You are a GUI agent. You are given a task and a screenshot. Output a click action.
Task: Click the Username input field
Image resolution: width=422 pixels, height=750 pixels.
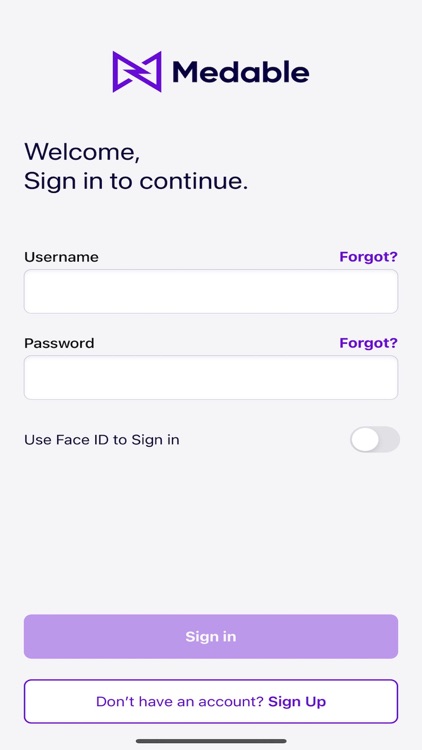point(211,291)
